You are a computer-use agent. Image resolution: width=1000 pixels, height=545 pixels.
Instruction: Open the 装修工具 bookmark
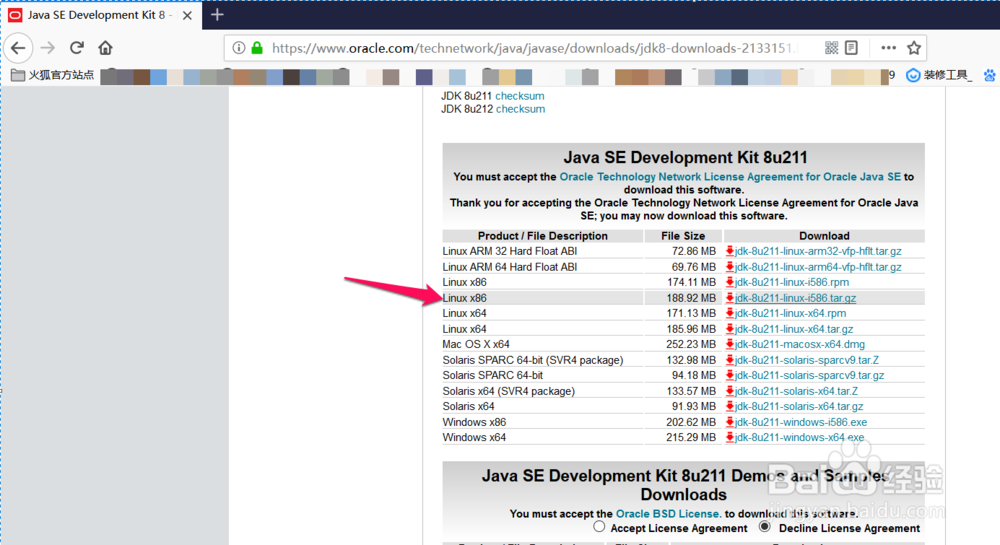(940, 75)
